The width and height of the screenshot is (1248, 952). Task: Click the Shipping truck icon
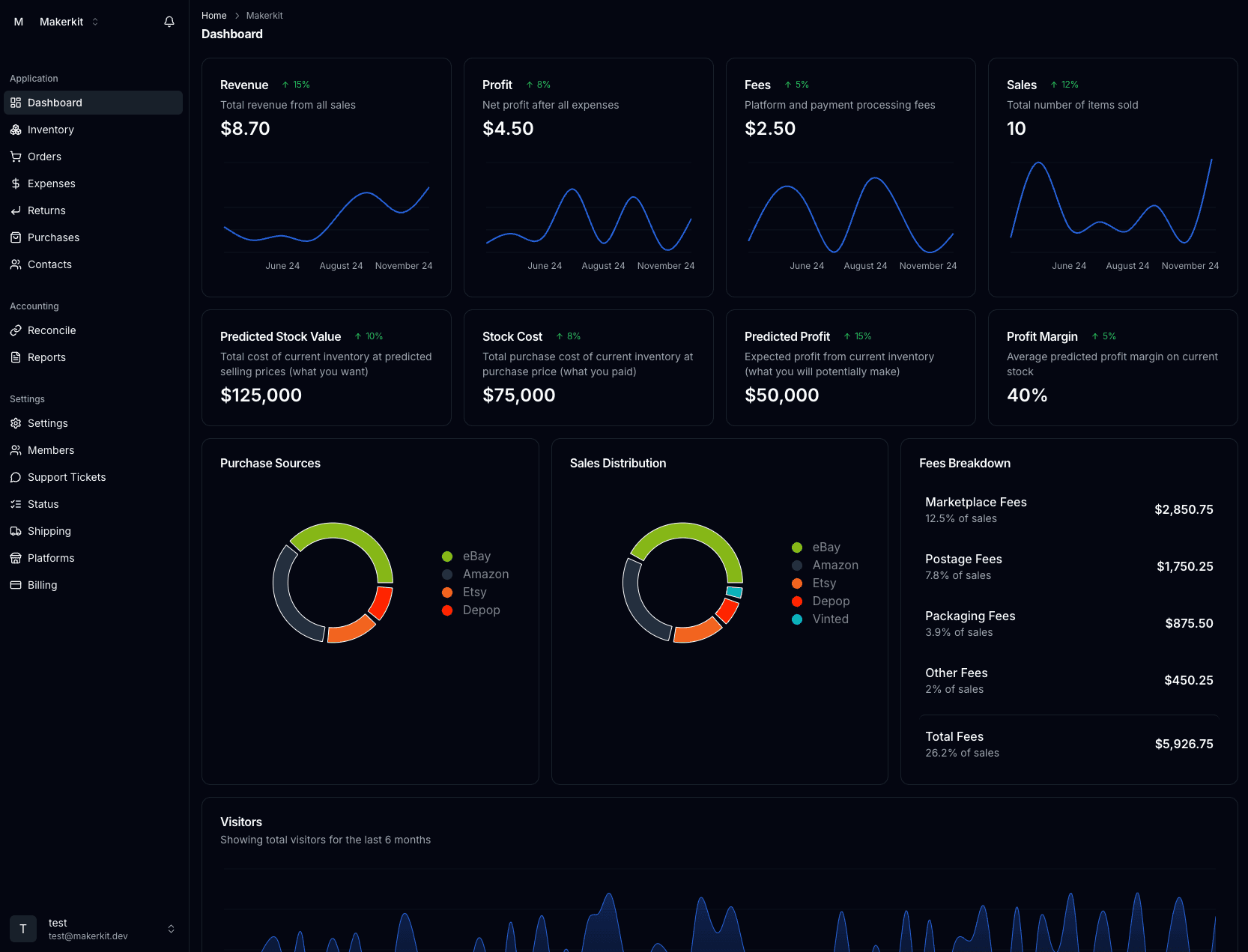click(16, 531)
